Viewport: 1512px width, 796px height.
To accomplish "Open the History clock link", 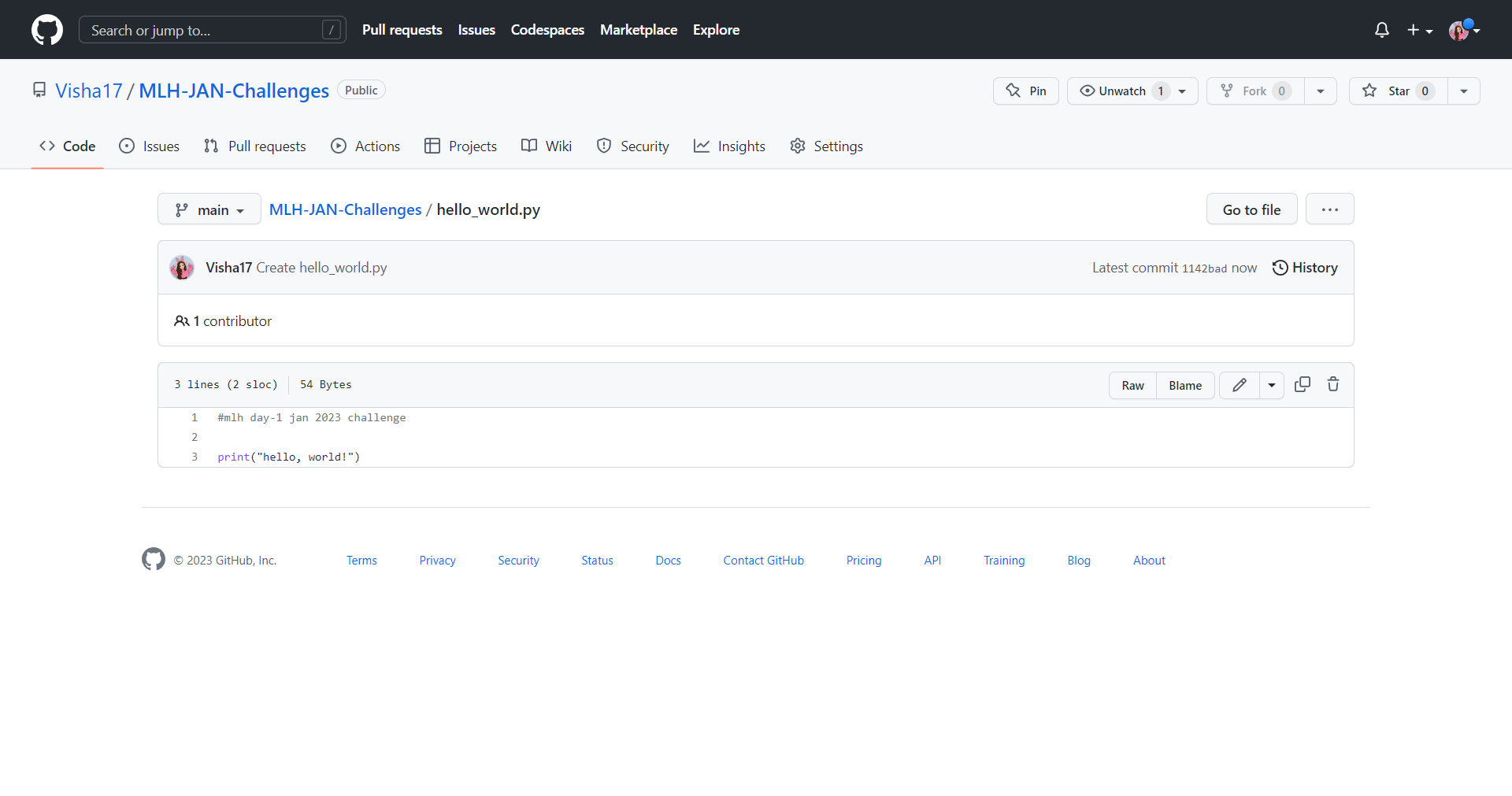I will click(x=1305, y=268).
